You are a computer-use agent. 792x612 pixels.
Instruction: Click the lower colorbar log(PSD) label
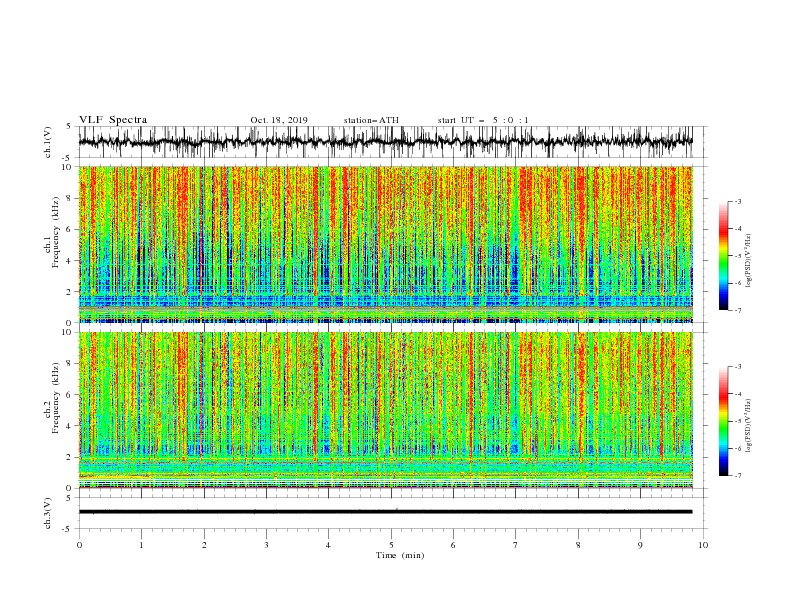click(x=749, y=425)
